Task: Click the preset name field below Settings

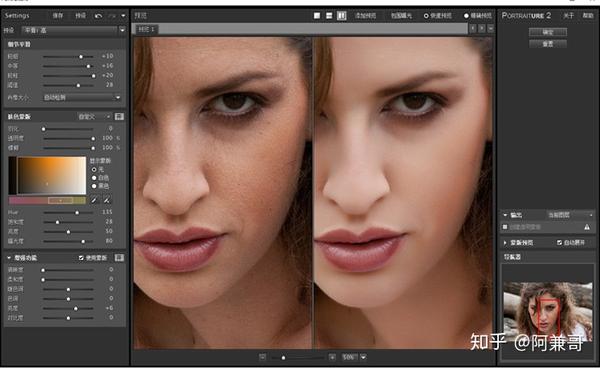Action: click(69, 30)
